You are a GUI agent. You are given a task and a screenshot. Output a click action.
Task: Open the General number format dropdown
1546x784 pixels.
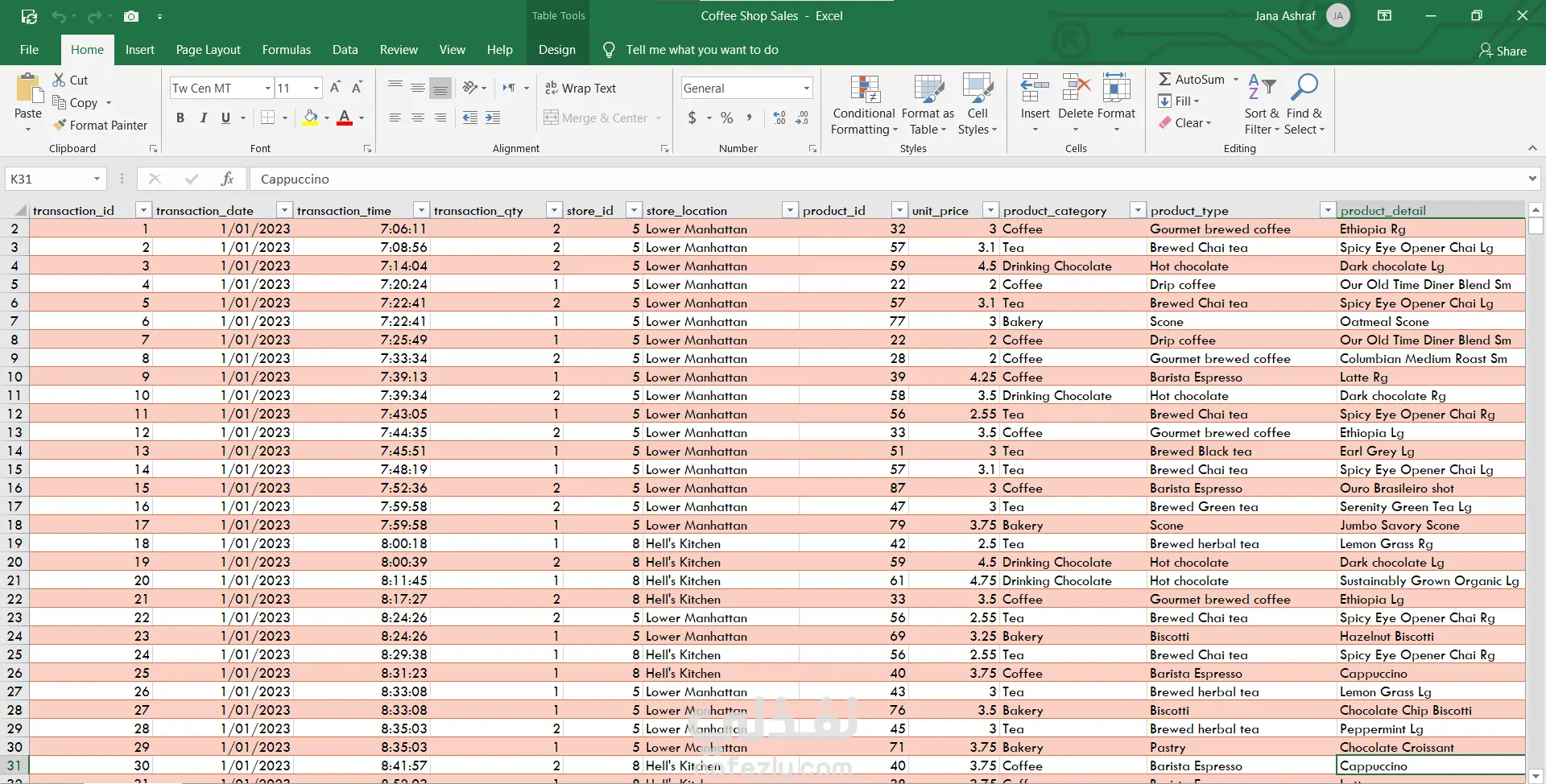[806, 88]
